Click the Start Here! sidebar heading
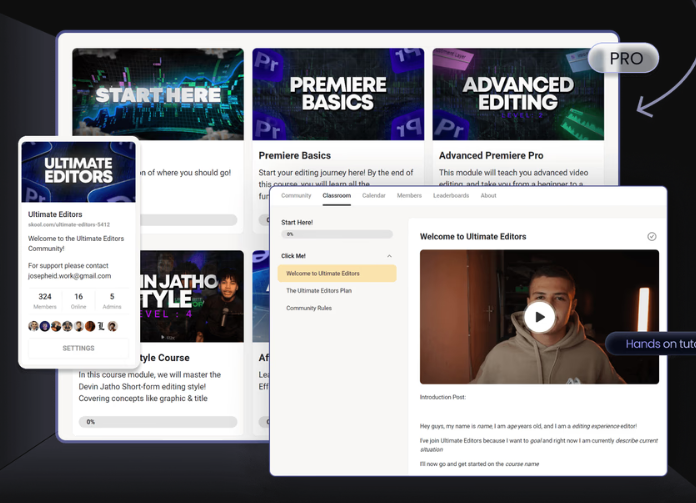 [x=297, y=222]
